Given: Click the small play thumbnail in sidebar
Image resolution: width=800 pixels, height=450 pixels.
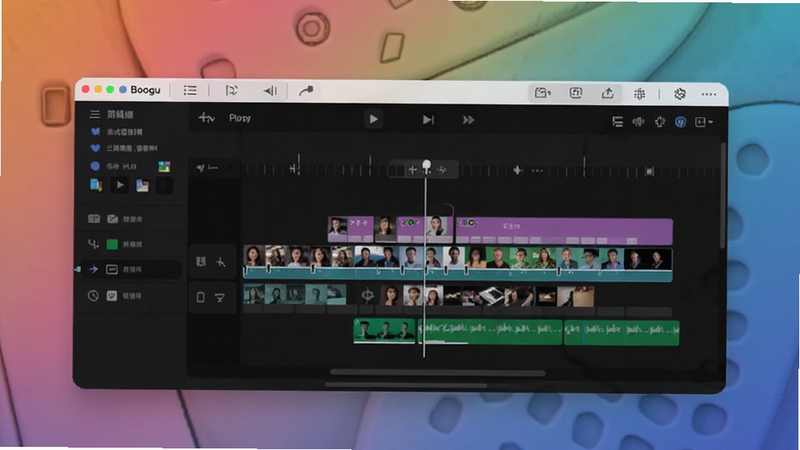Looking at the screenshot, I should [x=120, y=185].
